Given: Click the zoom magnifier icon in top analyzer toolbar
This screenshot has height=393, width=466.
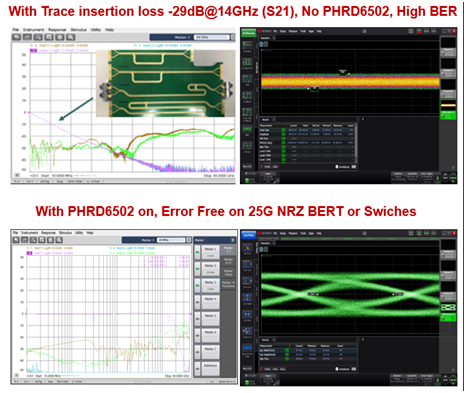Looking at the screenshot, I should click(71, 37).
